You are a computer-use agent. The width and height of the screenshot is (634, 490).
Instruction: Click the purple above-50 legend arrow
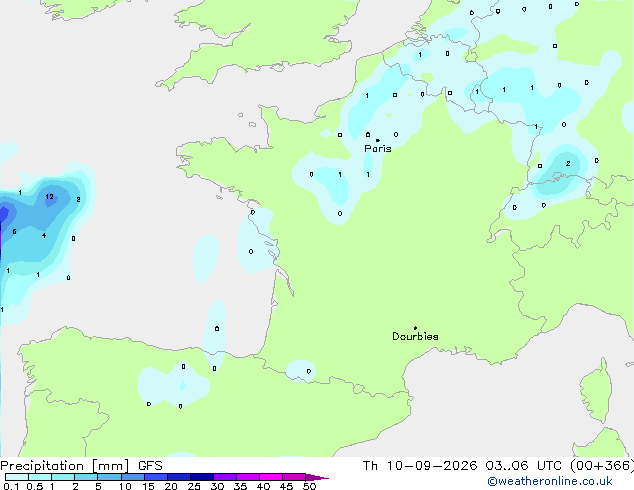click(317, 477)
